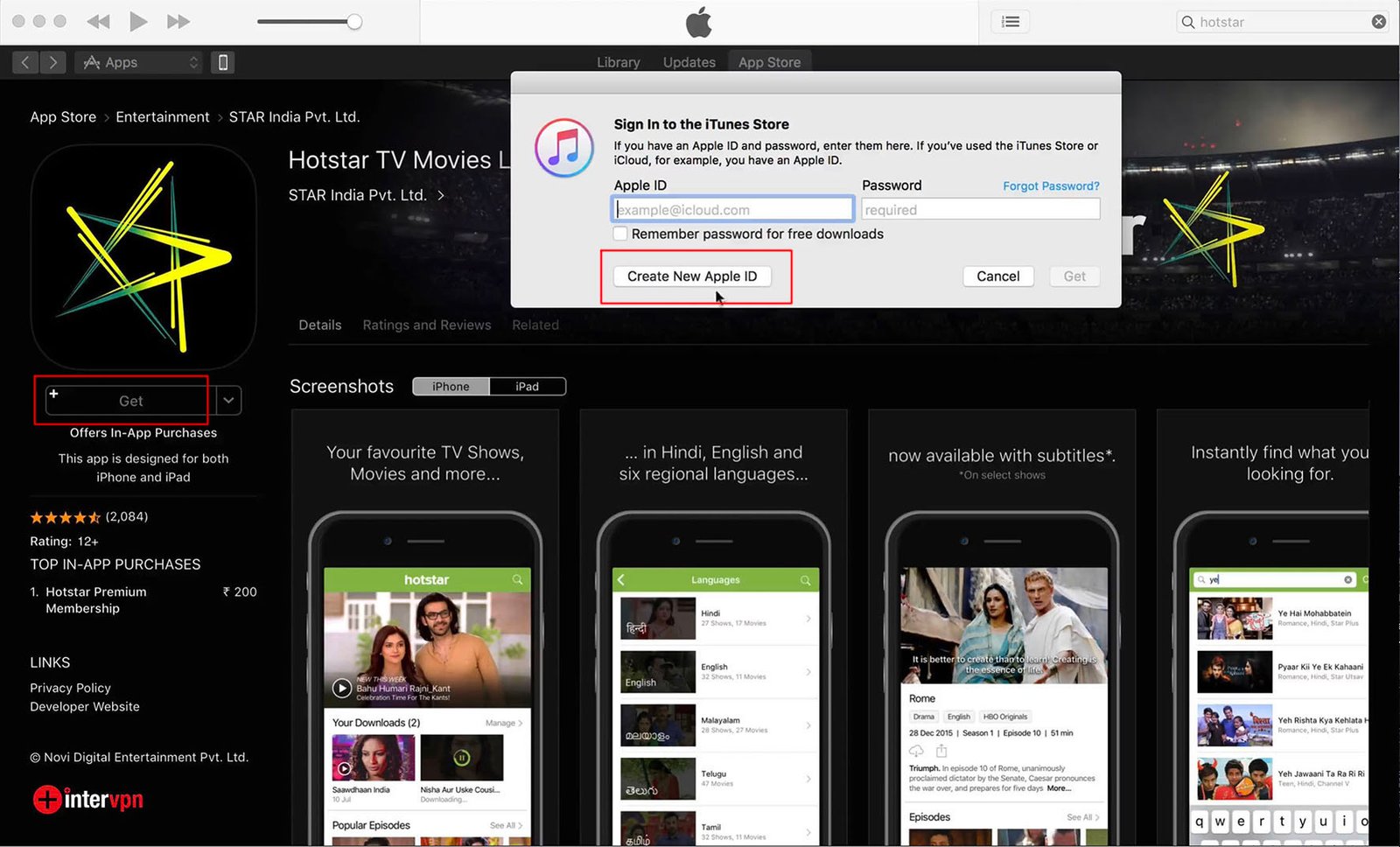Go back with the left arrow button

tap(25, 62)
